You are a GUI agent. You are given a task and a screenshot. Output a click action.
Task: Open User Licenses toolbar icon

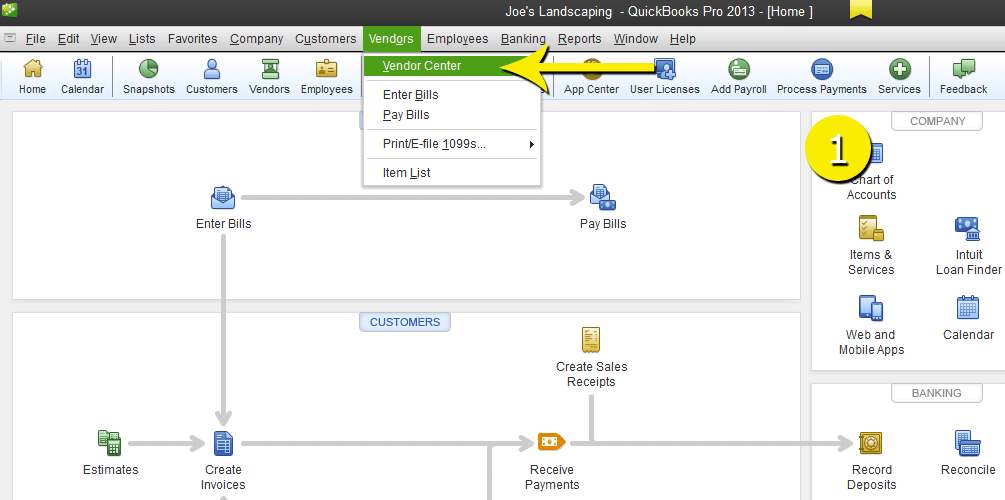(665, 76)
